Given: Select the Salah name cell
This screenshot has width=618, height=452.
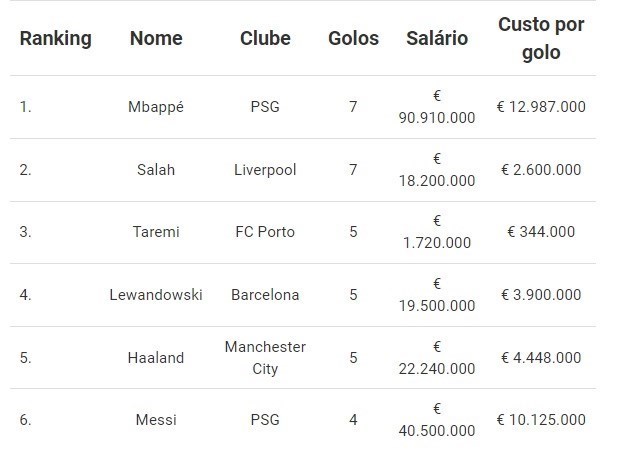Looking at the screenshot, I should click(x=156, y=170).
